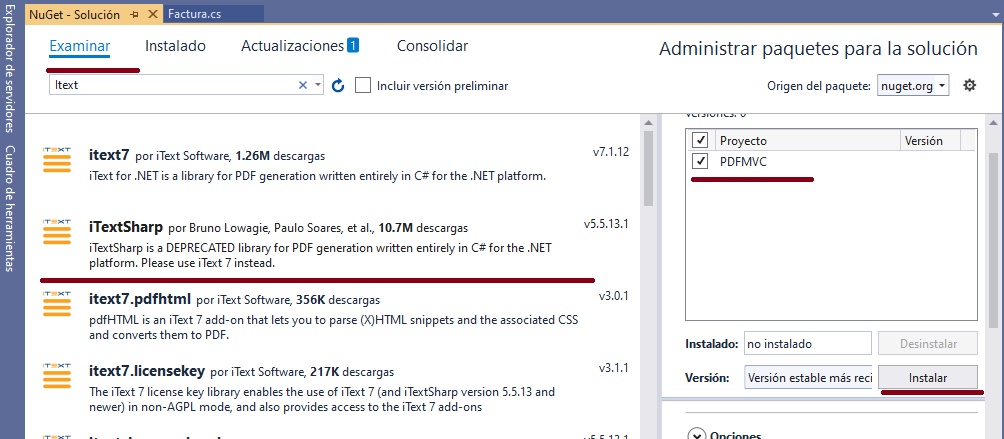
Task: Toggle the select-all Proyecto header checkbox
Action: pos(701,140)
